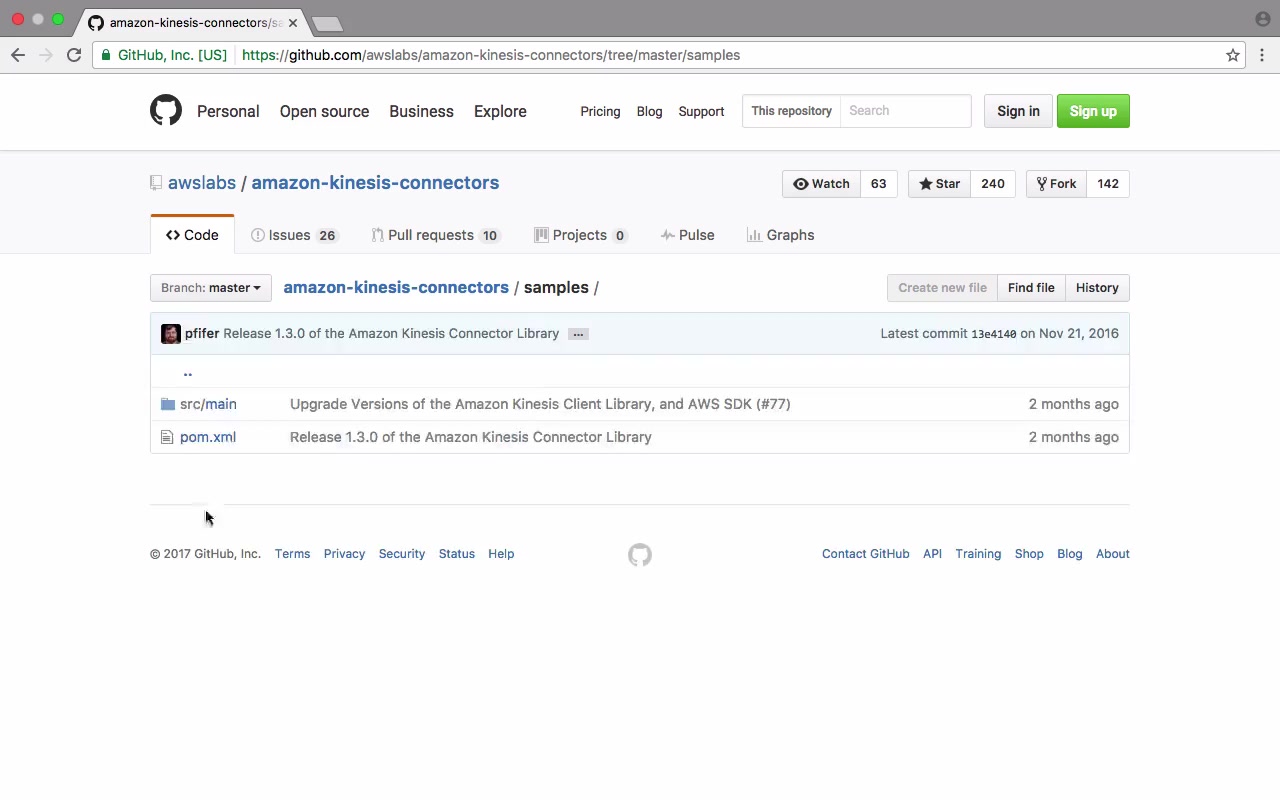Open the src/main folder

coord(208,404)
